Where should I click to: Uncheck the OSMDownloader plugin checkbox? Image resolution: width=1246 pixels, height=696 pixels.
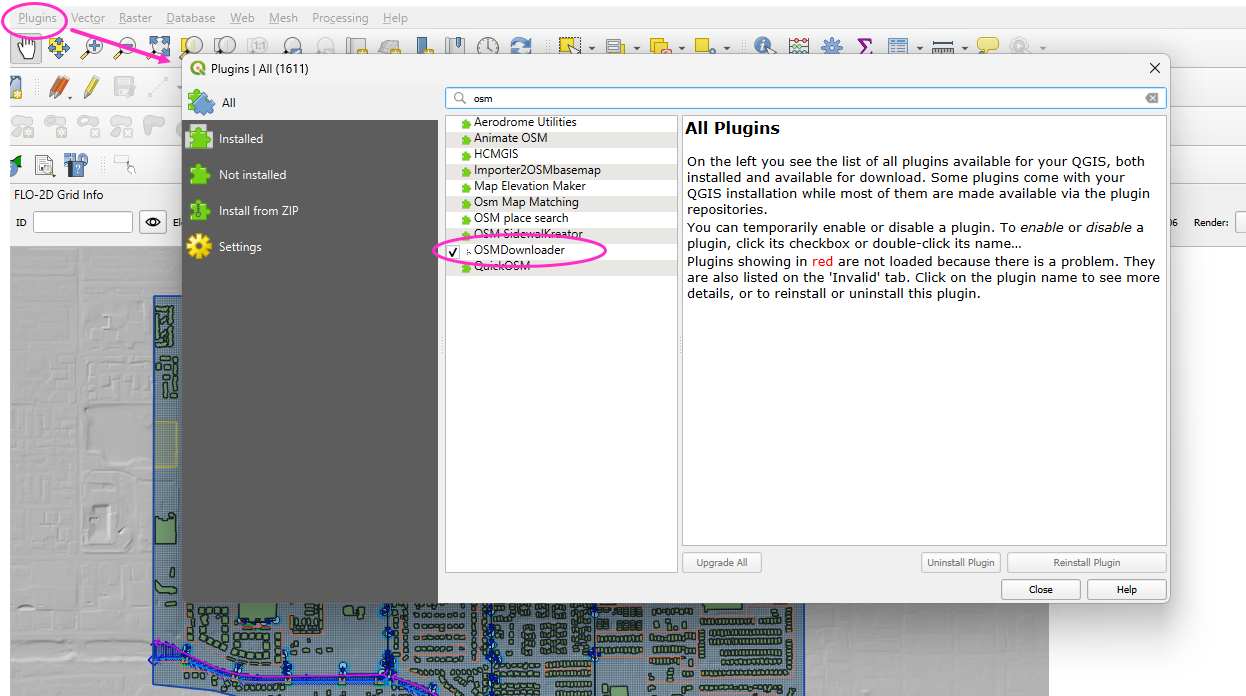tap(453, 251)
